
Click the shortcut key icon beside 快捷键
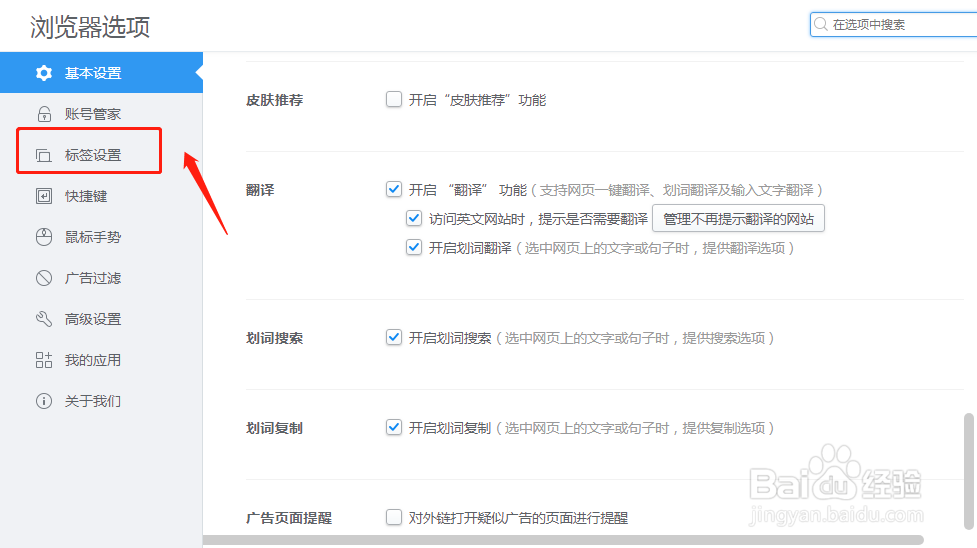point(44,196)
